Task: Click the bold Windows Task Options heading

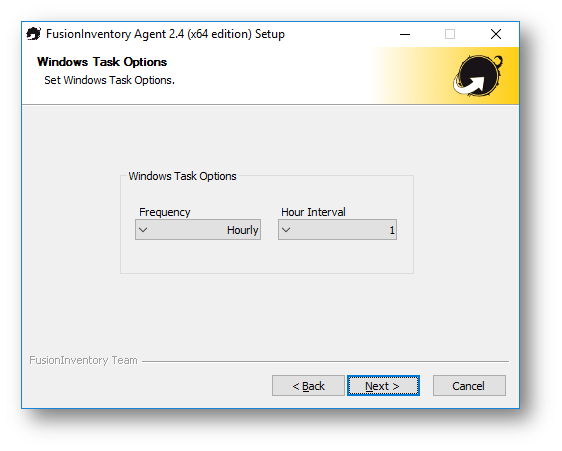Action: pos(102,62)
